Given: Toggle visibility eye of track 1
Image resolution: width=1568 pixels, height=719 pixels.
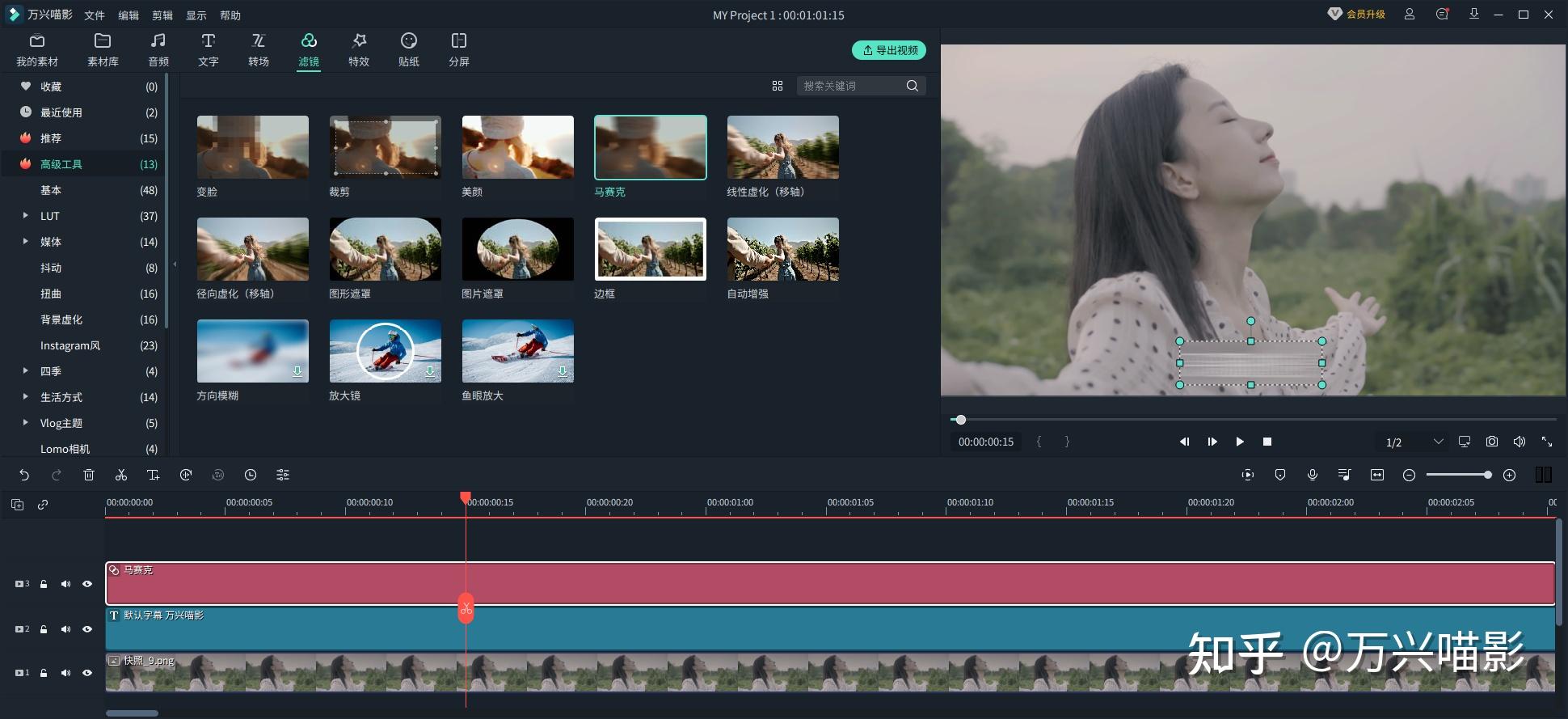Looking at the screenshot, I should 87,673.
